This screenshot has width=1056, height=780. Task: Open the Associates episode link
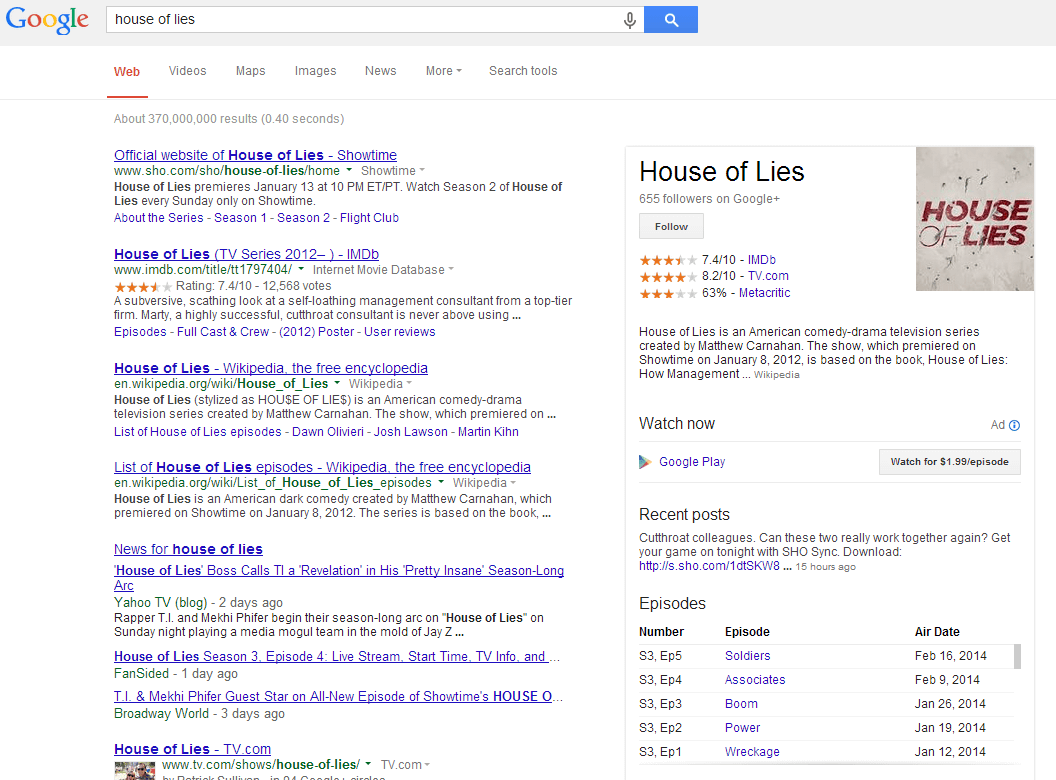755,680
